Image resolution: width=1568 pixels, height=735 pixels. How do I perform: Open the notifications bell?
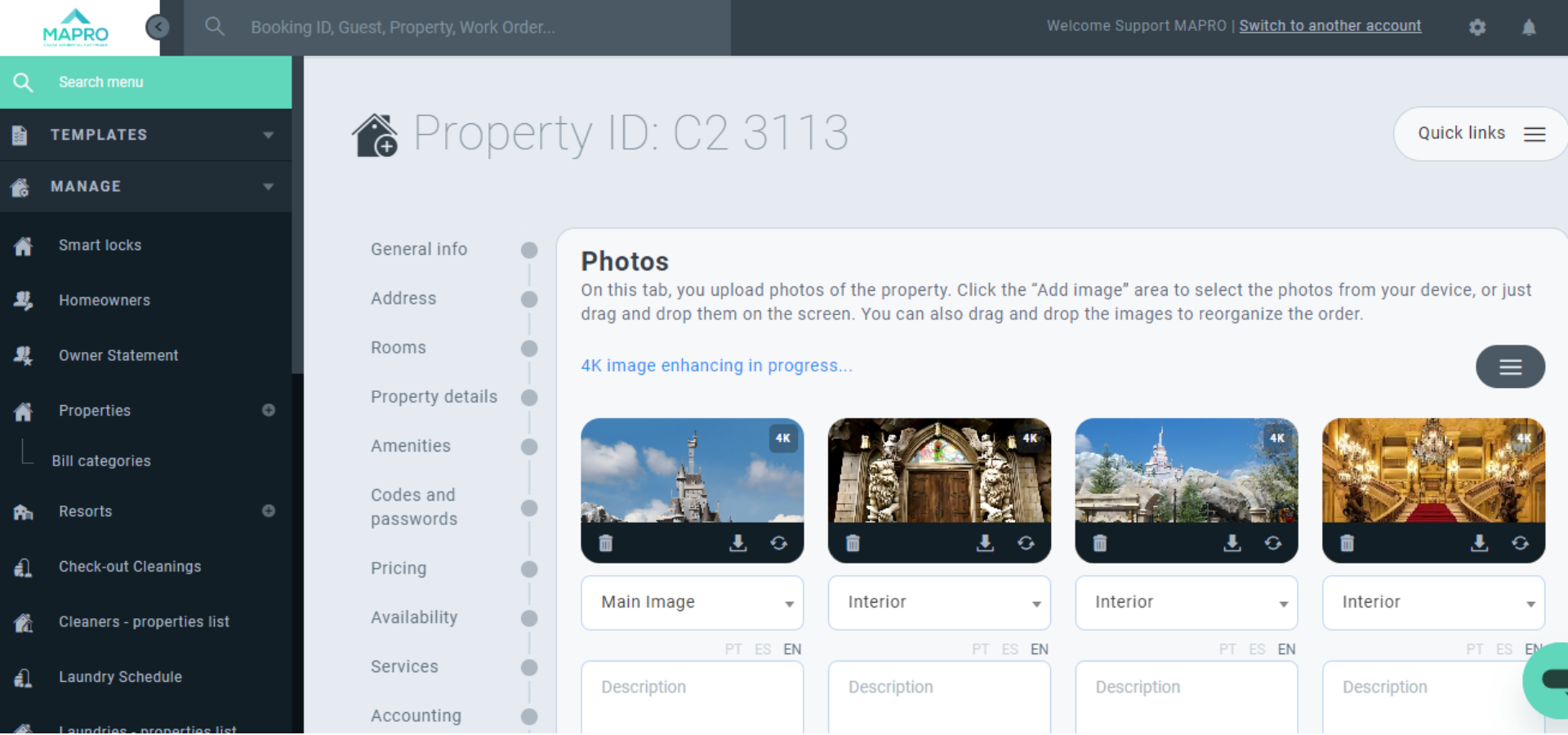pos(1529,27)
